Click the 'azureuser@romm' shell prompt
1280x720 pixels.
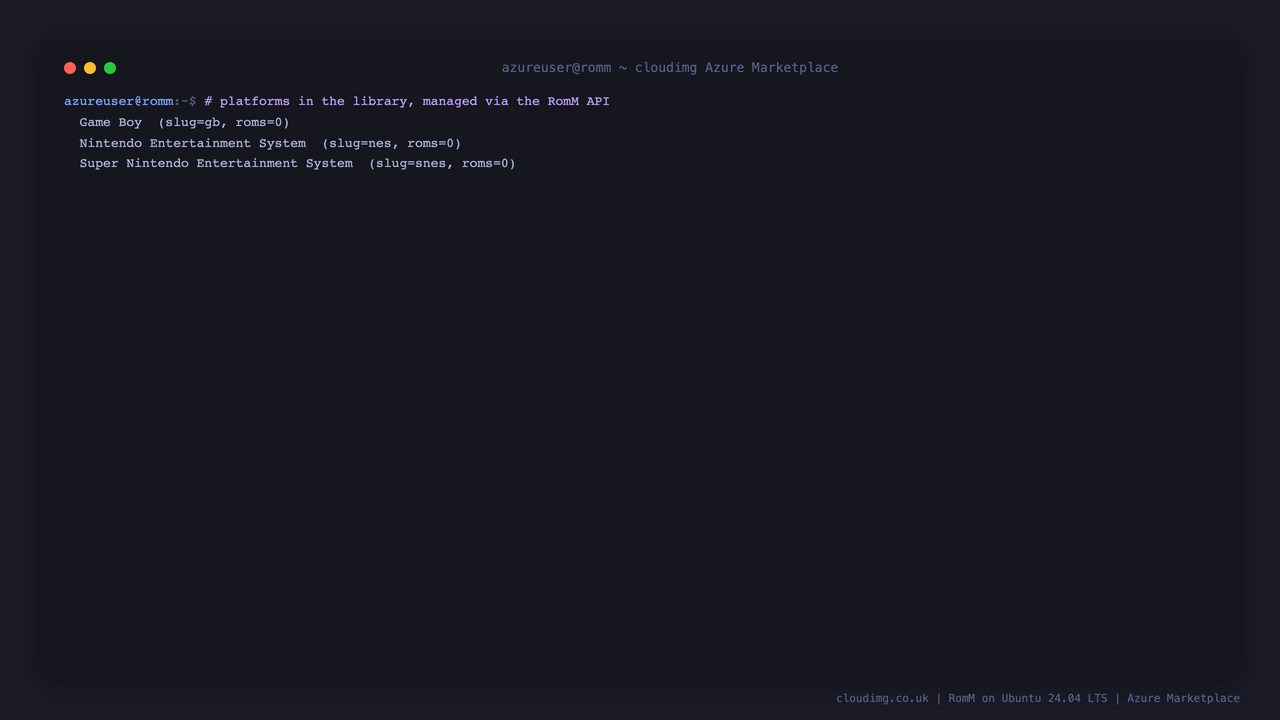click(x=119, y=101)
